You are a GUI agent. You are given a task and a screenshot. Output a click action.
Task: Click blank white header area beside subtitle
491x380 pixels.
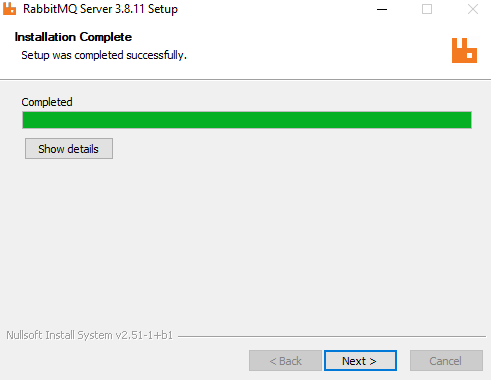[x=317, y=55]
